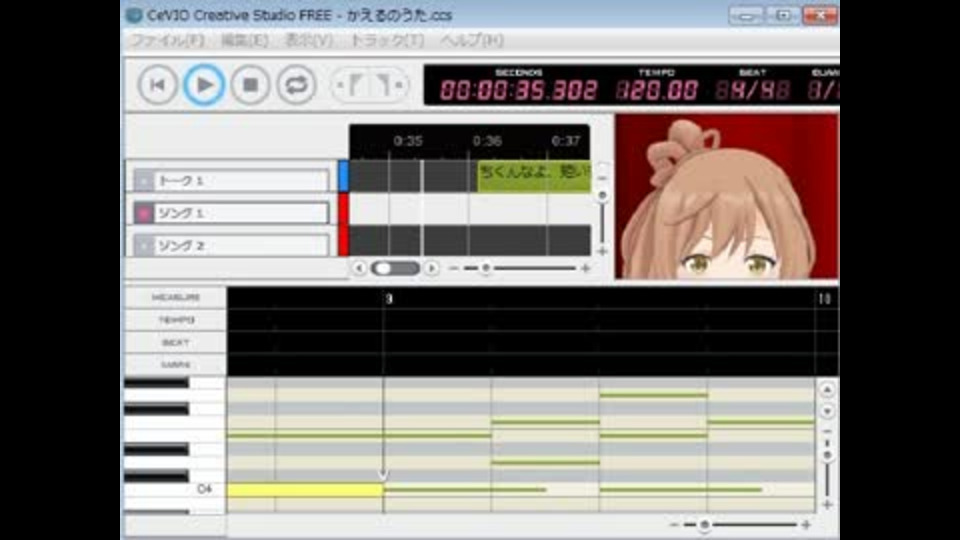This screenshot has width=960, height=540.
Task: Zoom in the track height with plus
Action: (x=602, y=251)
